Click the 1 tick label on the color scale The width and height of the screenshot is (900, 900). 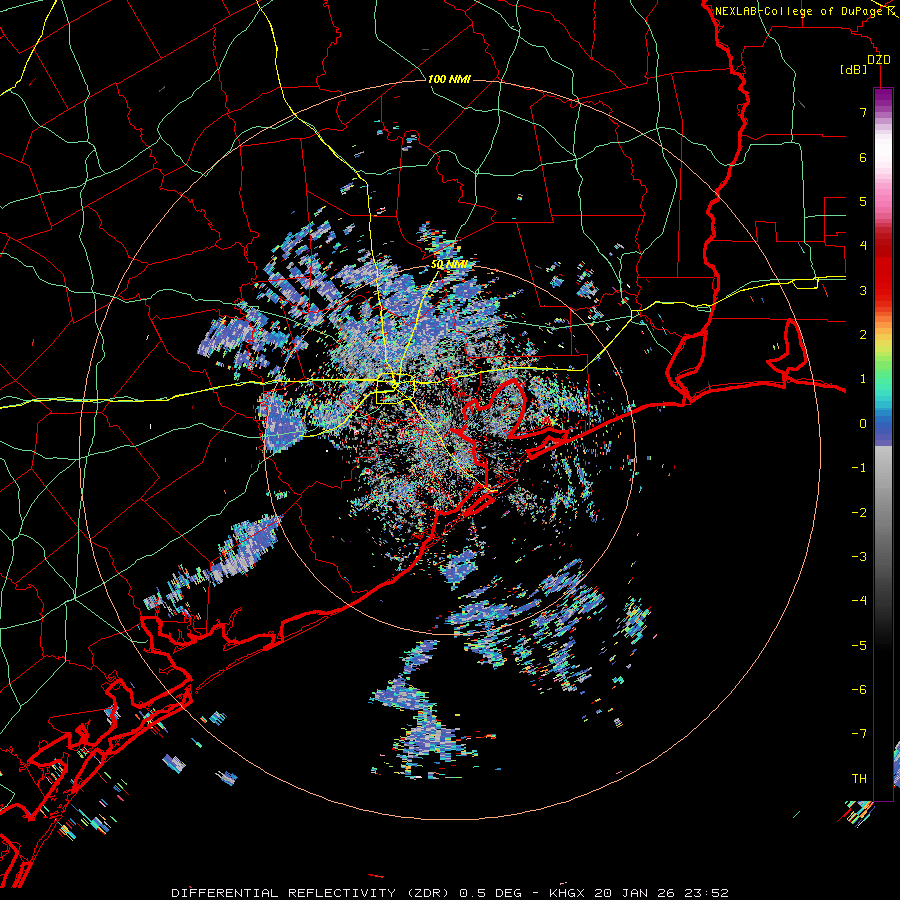click(863, 379)
